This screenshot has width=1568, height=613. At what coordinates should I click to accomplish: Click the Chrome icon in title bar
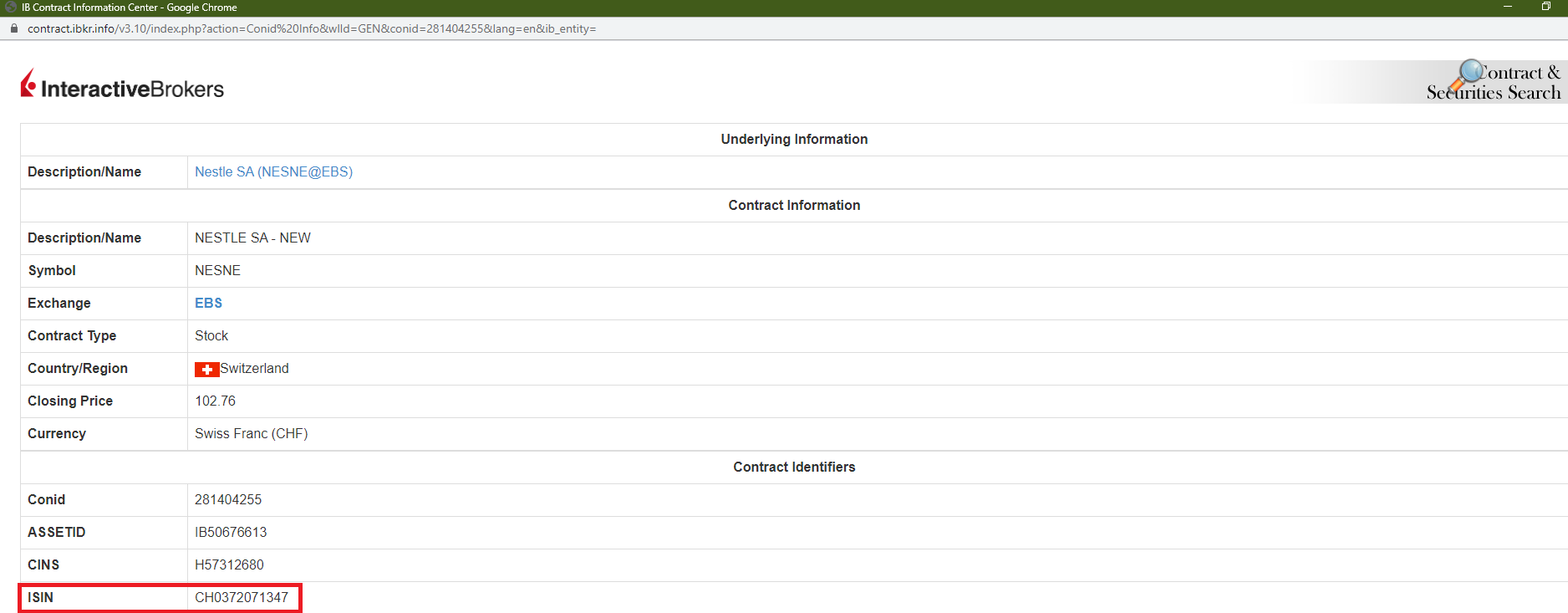pyautogui.click(x=11, y=8)
